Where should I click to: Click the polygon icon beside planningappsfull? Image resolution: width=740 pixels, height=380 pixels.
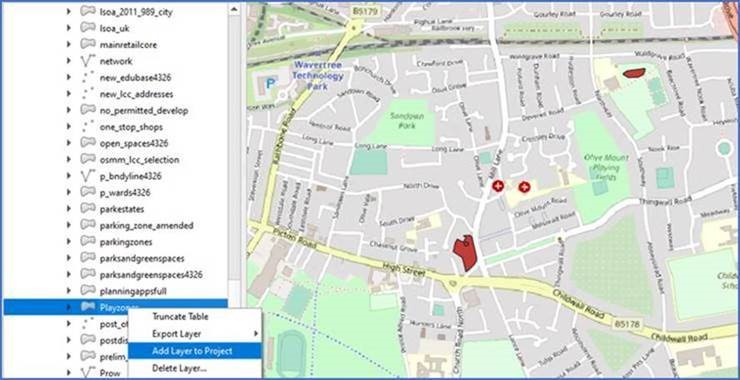(x=88, y=291)
